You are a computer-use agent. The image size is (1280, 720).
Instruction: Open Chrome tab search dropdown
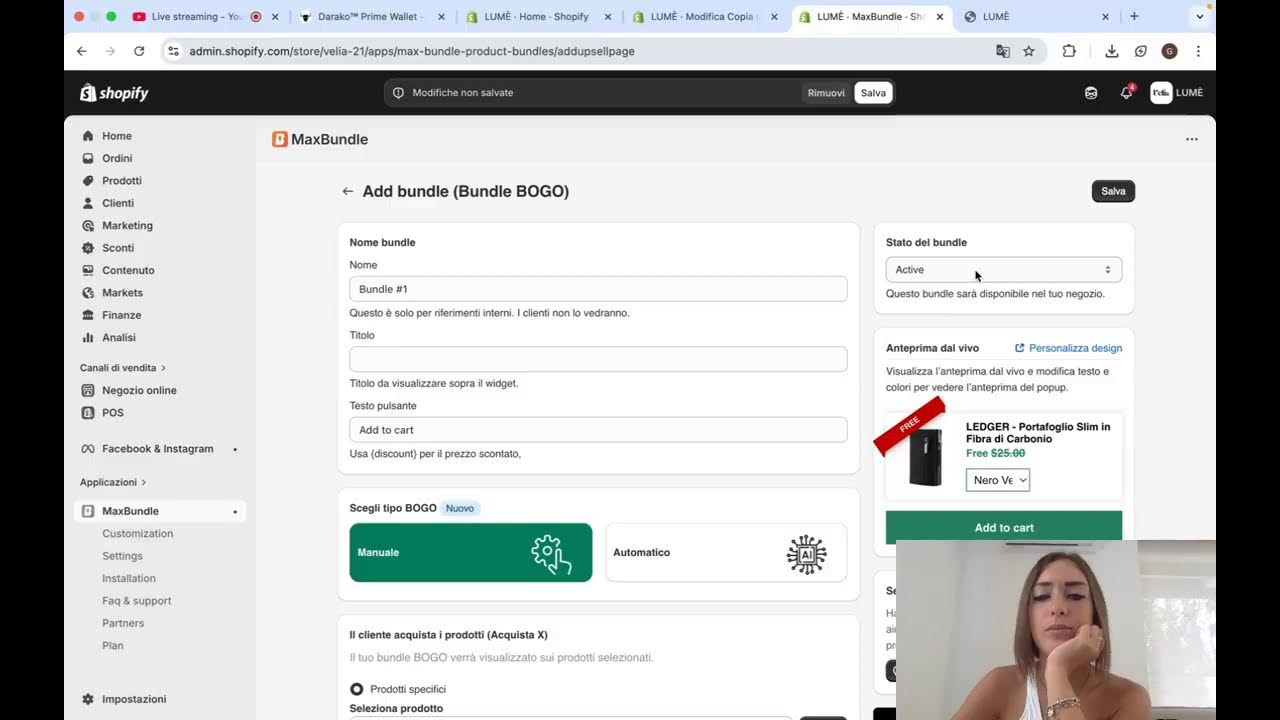(x=1200, y=17)
